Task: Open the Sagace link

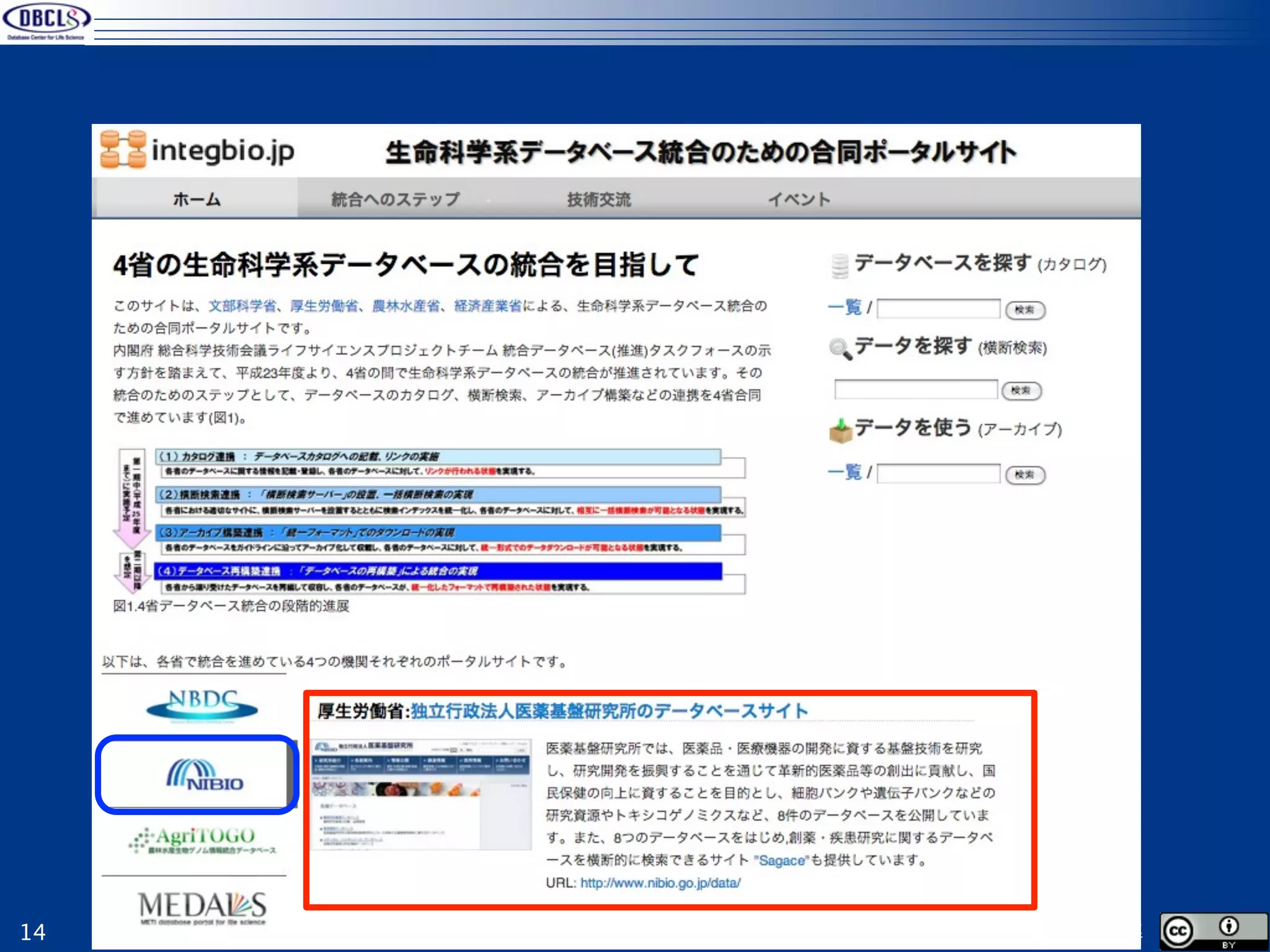Action: click(781, 860)
